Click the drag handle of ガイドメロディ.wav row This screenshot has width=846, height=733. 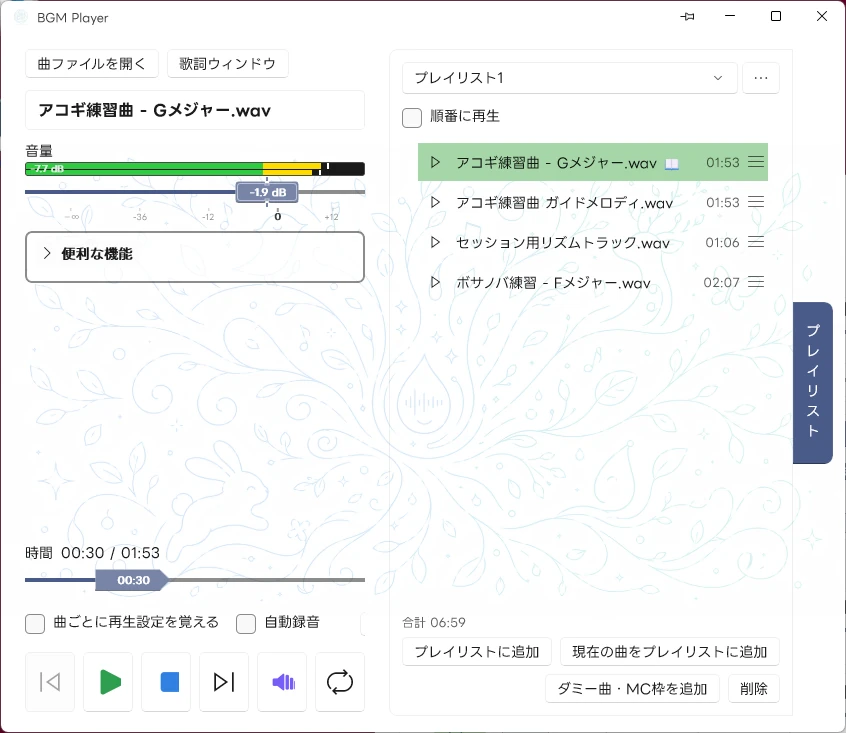coord(756,202)
